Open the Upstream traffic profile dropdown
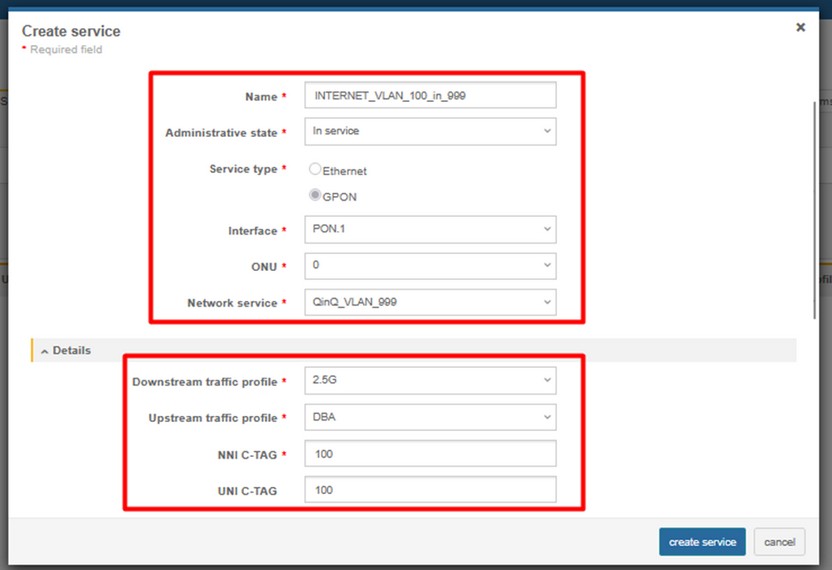 tap(430, 417)
